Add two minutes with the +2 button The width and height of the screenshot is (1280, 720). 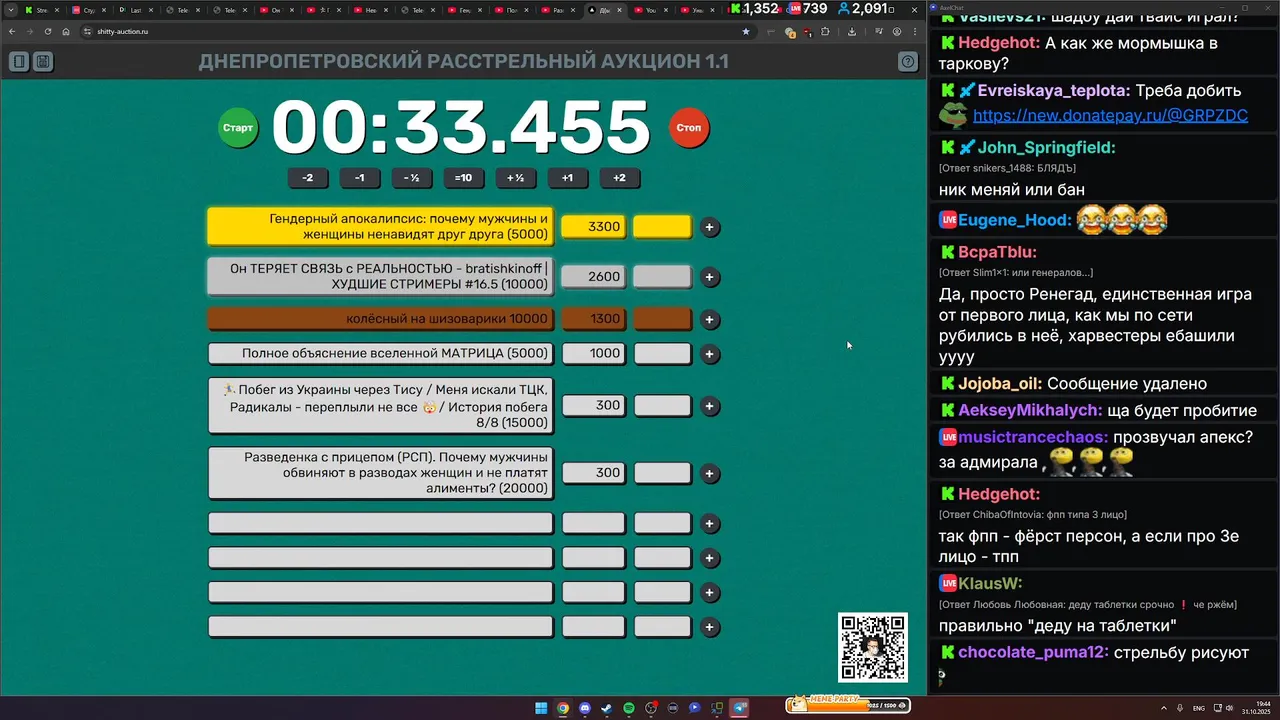(x=620, y=178)
